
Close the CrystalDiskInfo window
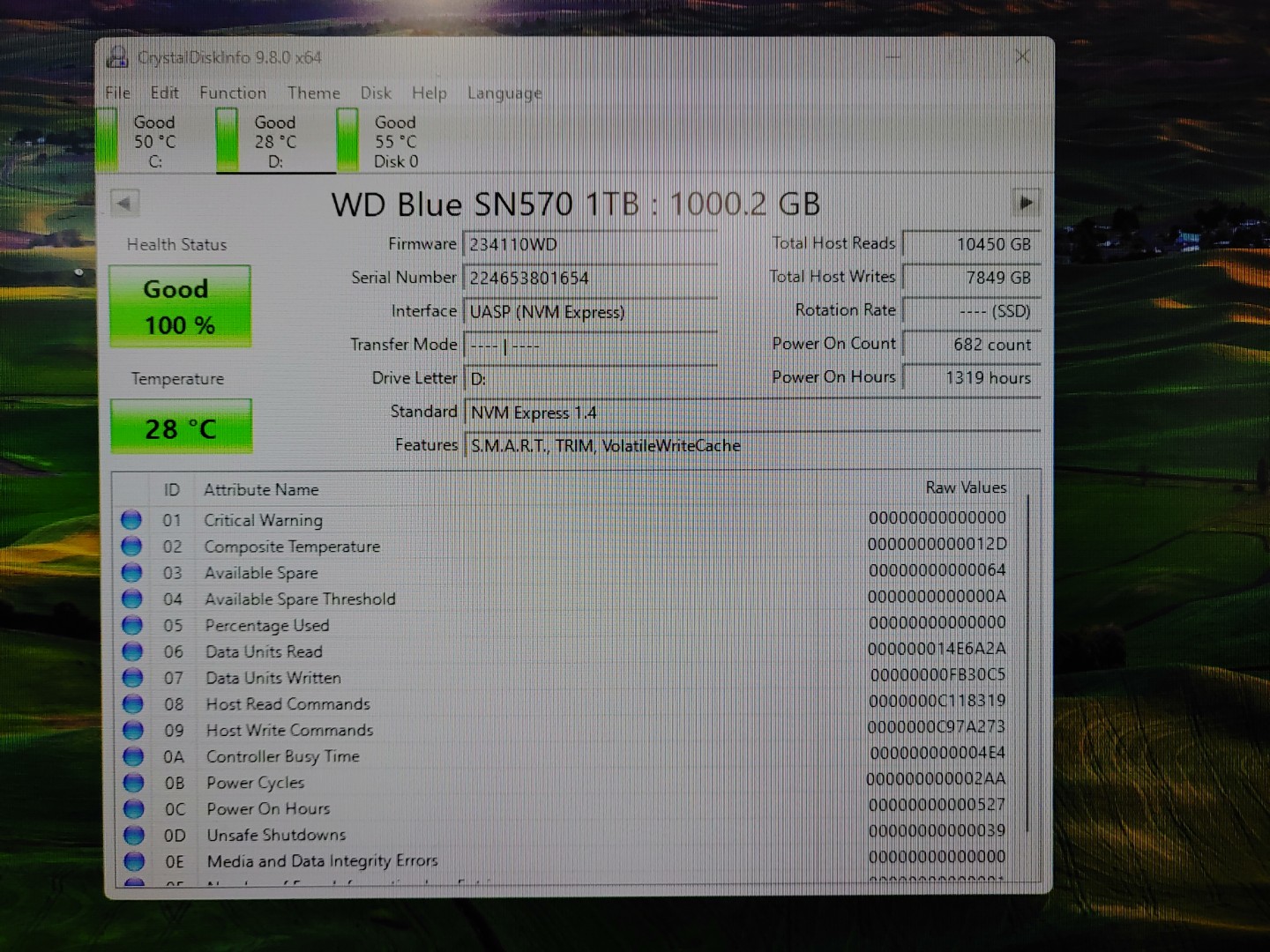(x=1022, y=57)
